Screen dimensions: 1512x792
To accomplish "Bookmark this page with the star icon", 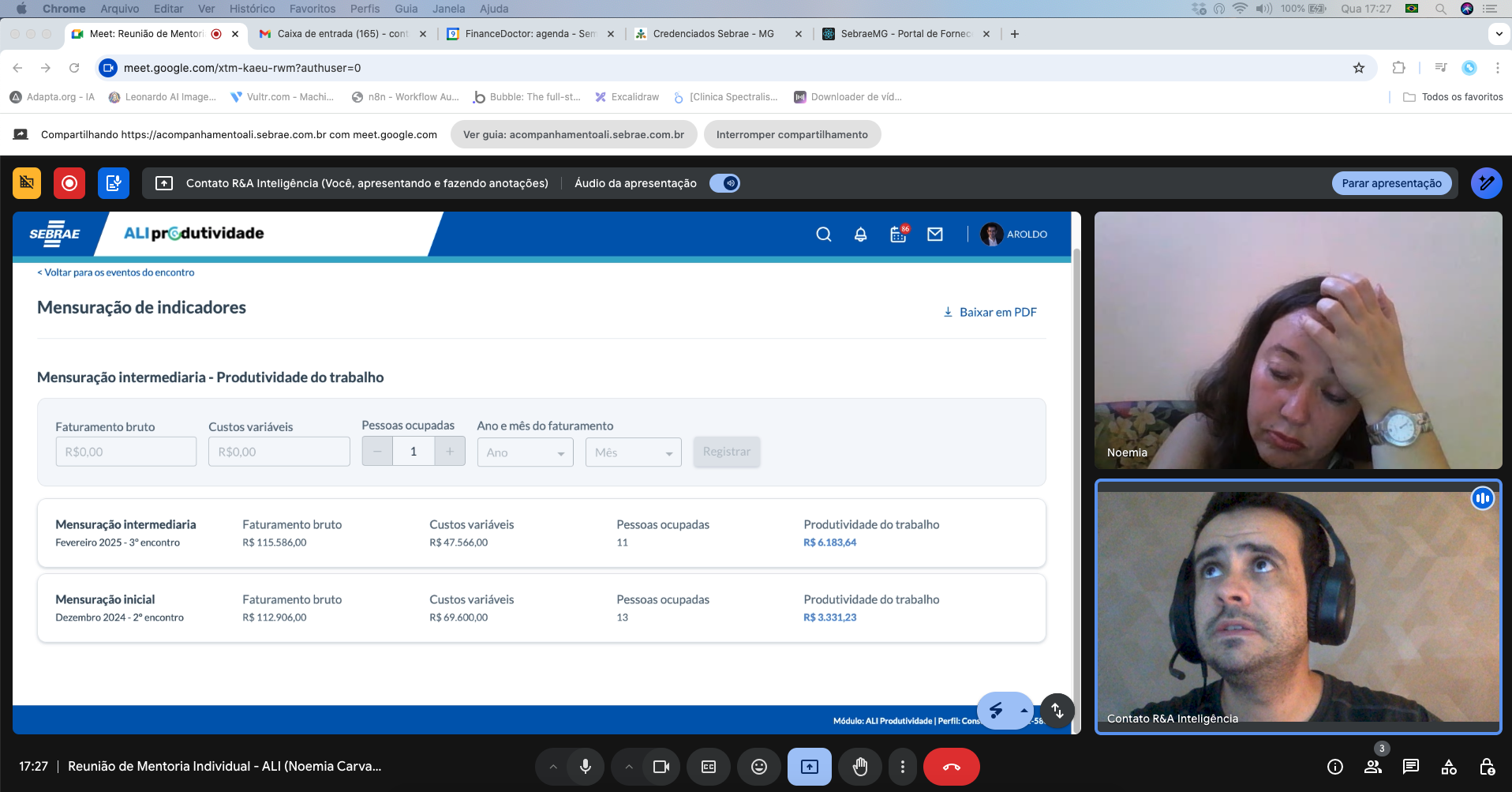I will click(1359, 68).
